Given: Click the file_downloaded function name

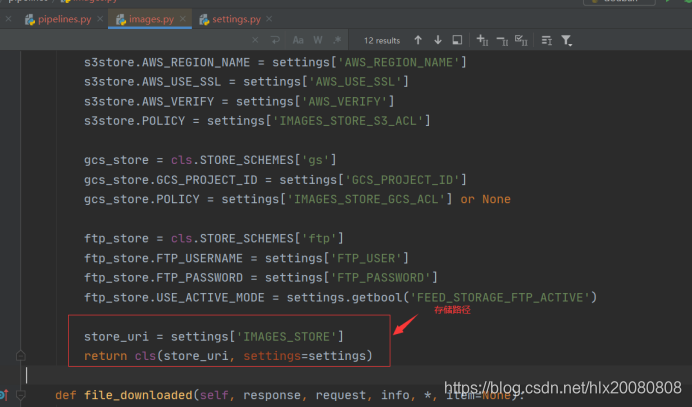Looking at the screenshot, I should click(x=138, y=395).
